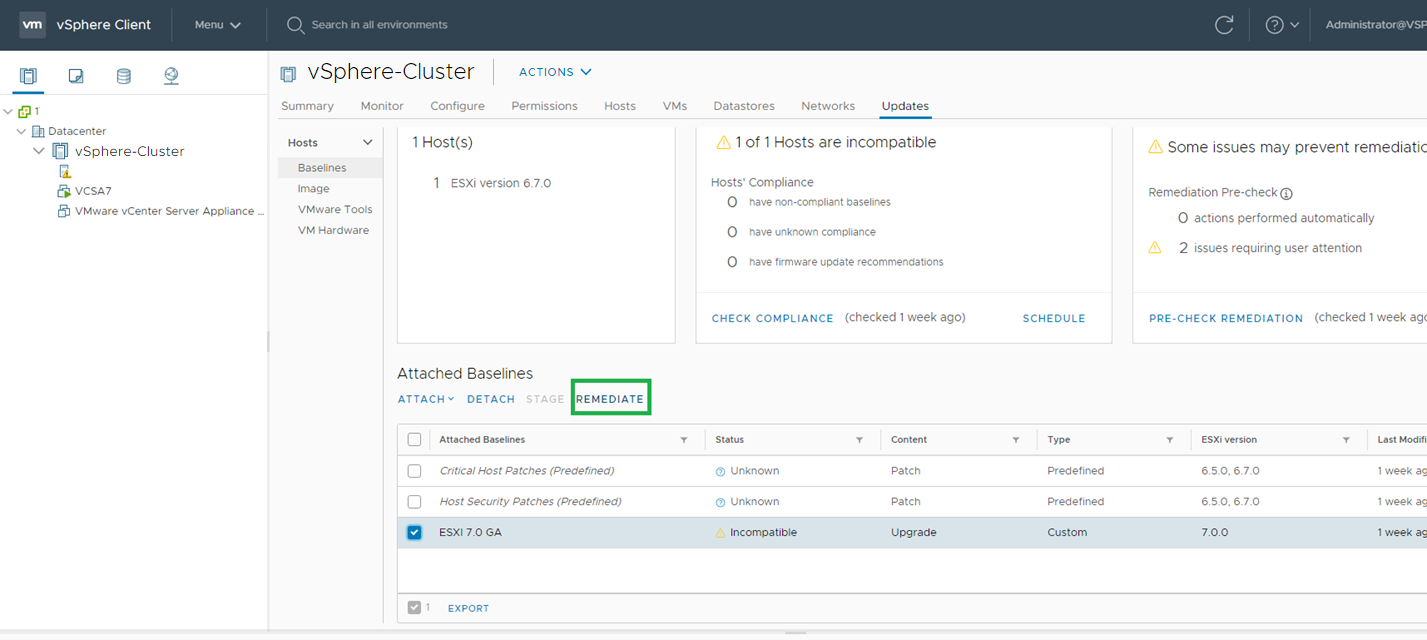Check the Critical Host Patches row checkbox
Screen dimensions: 1427x640
pos(414,471)
